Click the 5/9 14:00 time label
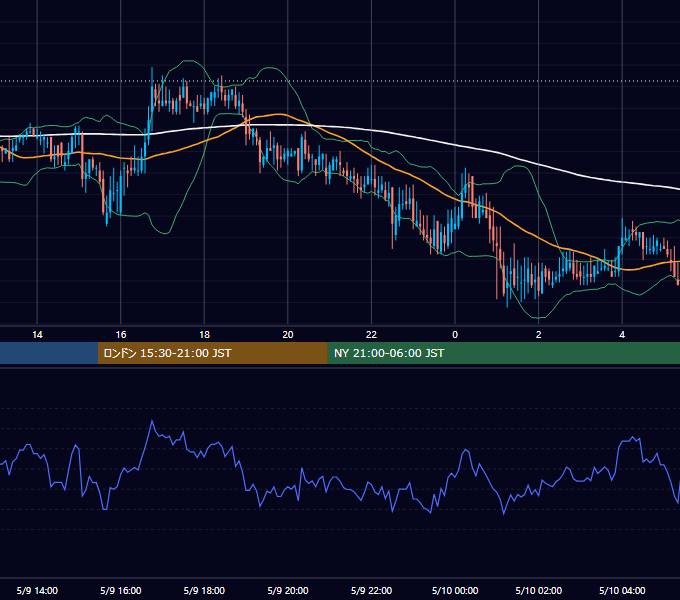 pos(37,590)
